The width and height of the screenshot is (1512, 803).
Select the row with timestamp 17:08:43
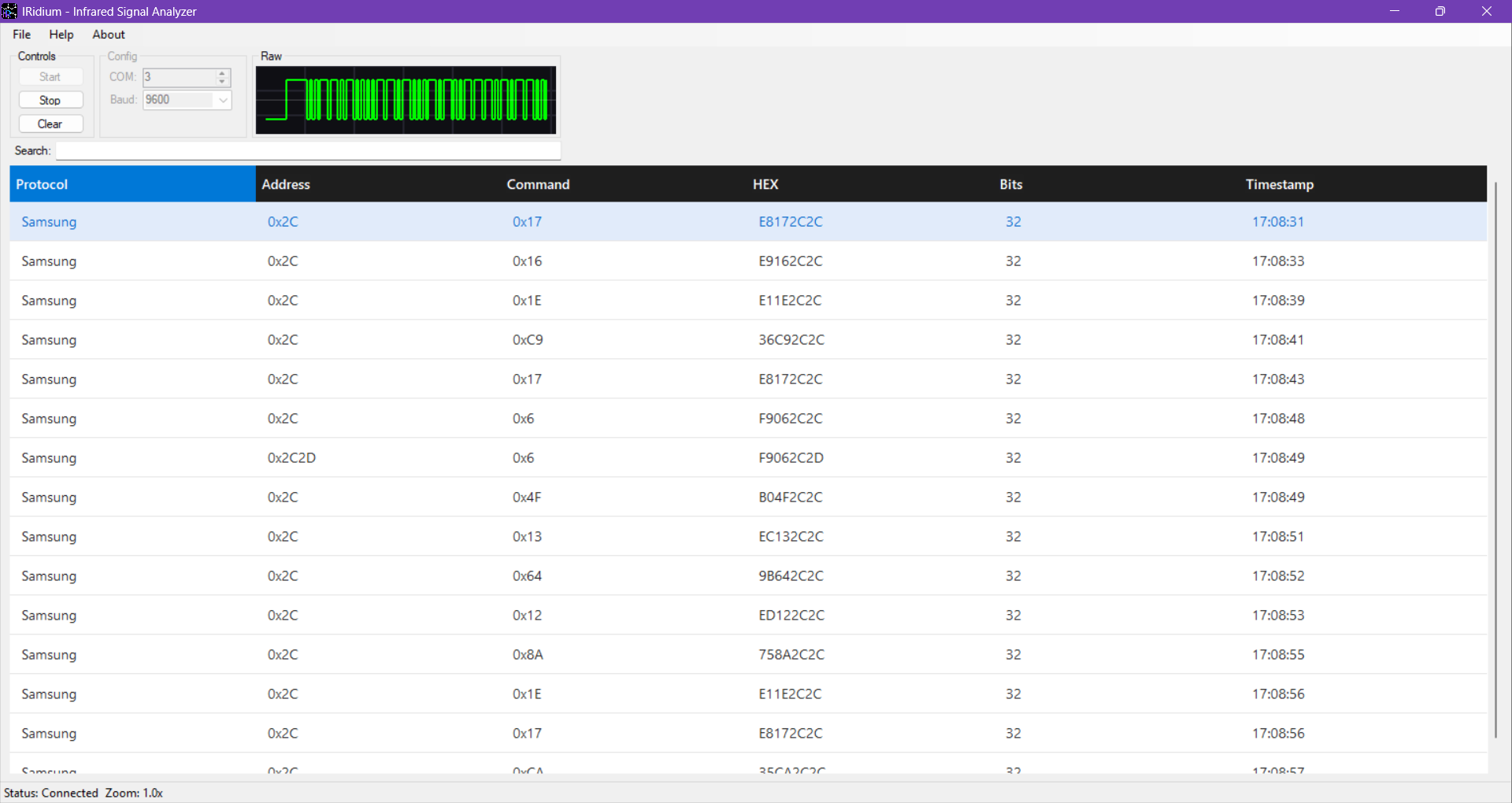pos(748,379)
